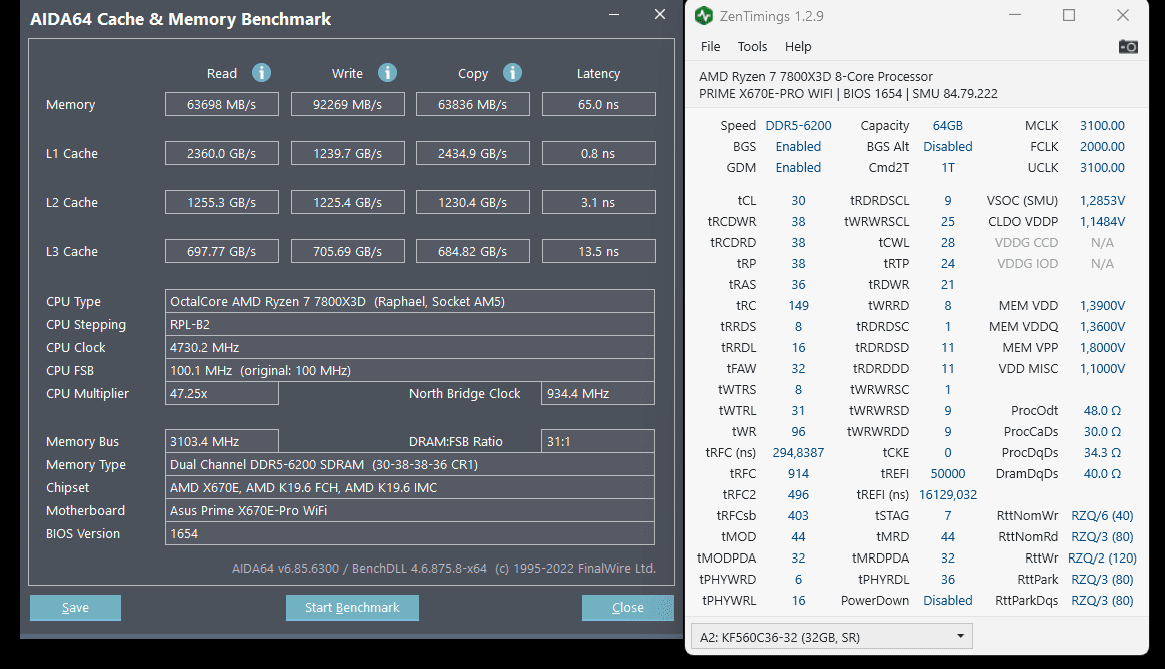Click the Copy benchmark info icon
1165x669 pixels.
point(512,73)
